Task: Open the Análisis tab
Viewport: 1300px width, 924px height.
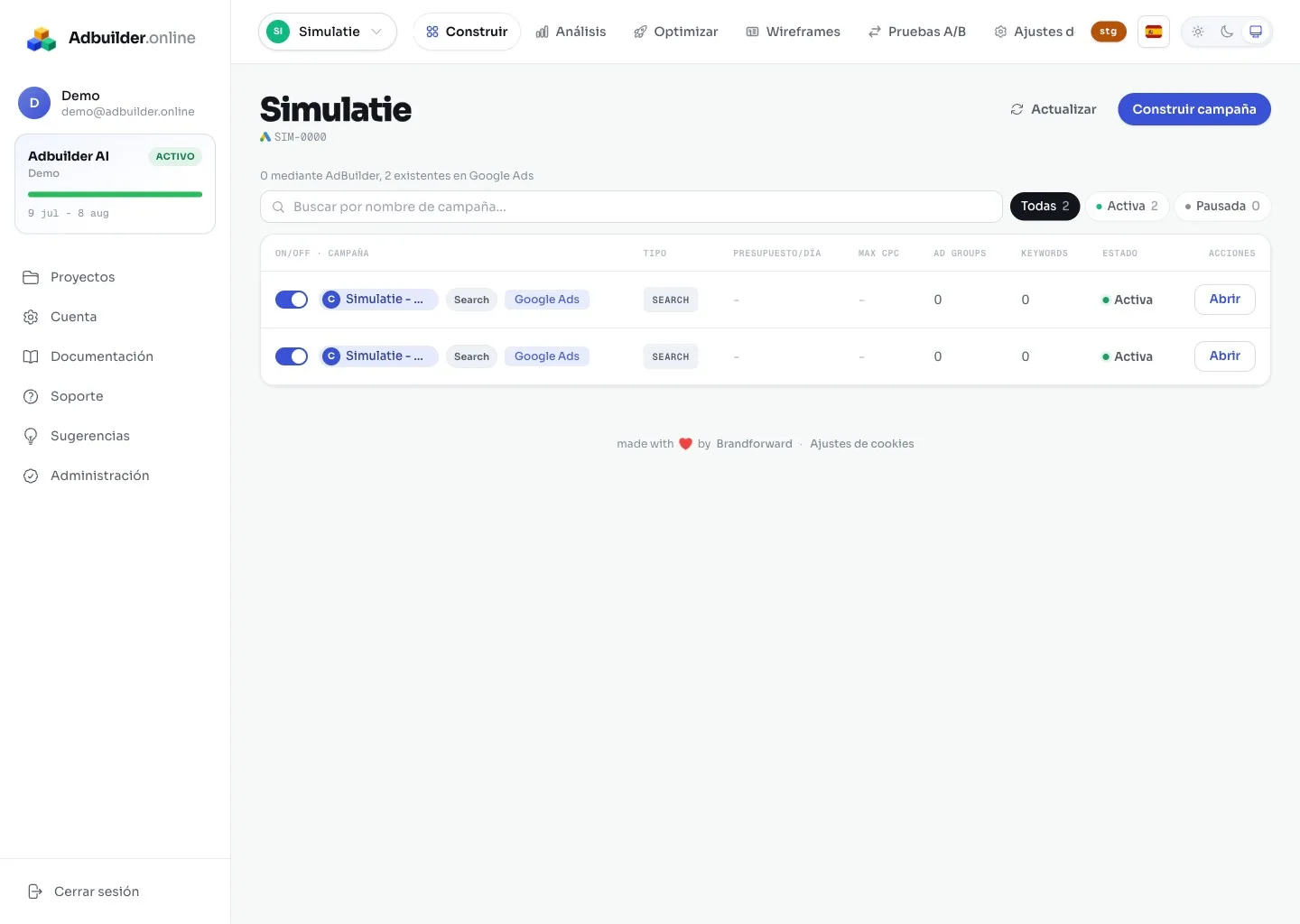Action: [571, 32]
